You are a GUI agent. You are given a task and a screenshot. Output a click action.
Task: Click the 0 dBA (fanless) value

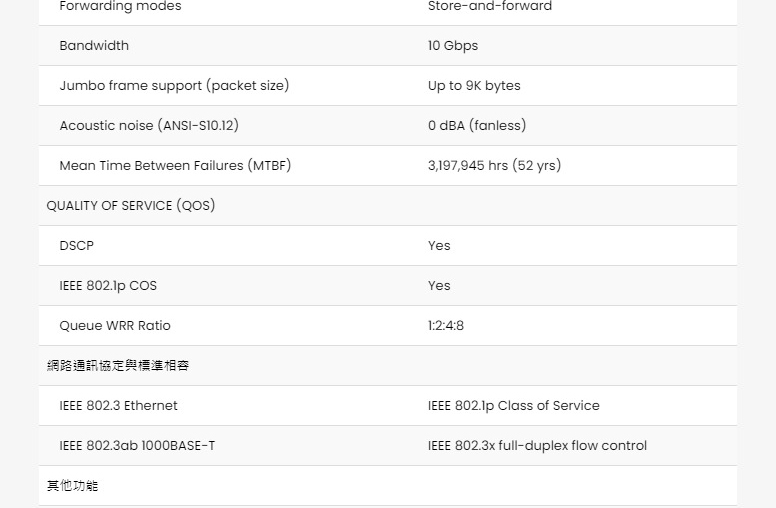477,125
